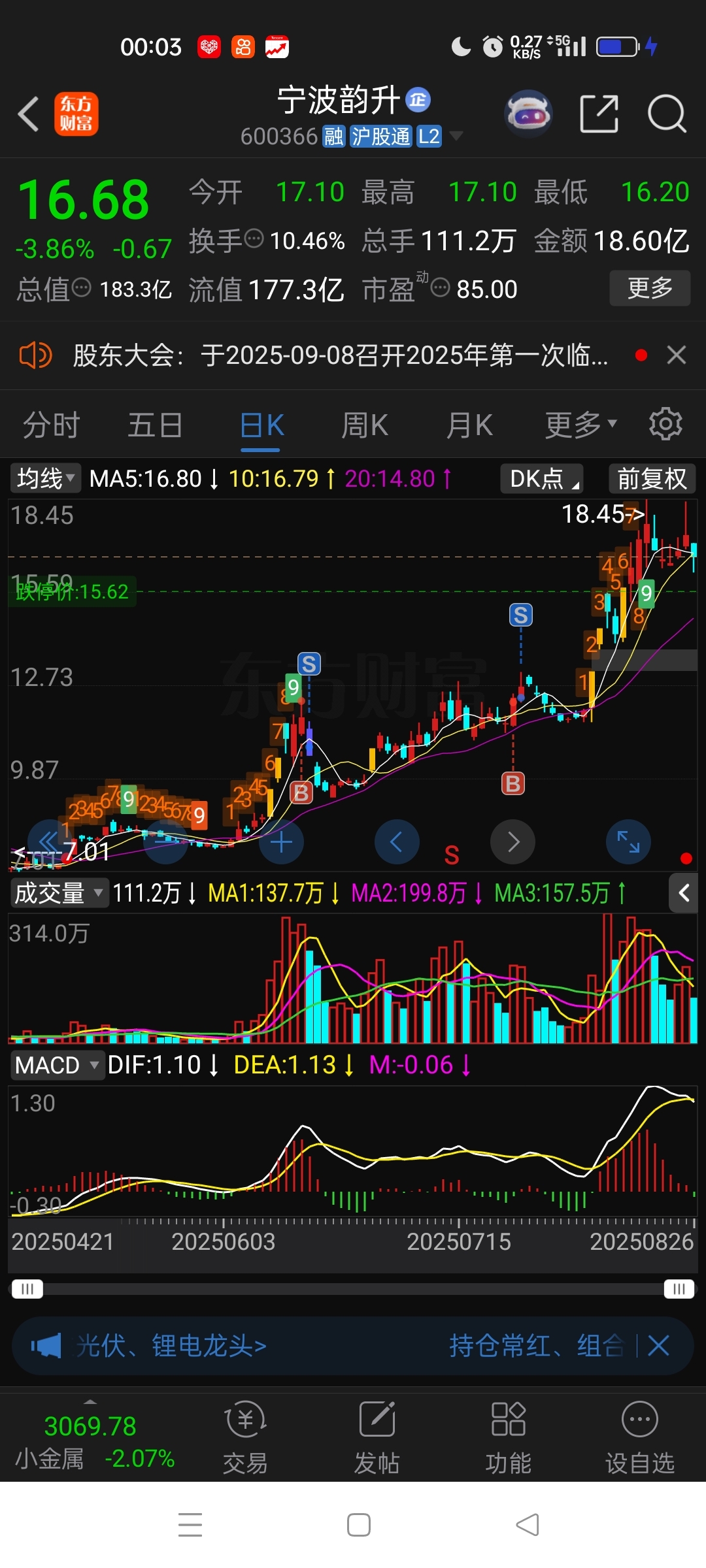The height and width of the screenshot is (1568, 706).
Task: Open the 交易 trade button
Action: click(245, 1437)
